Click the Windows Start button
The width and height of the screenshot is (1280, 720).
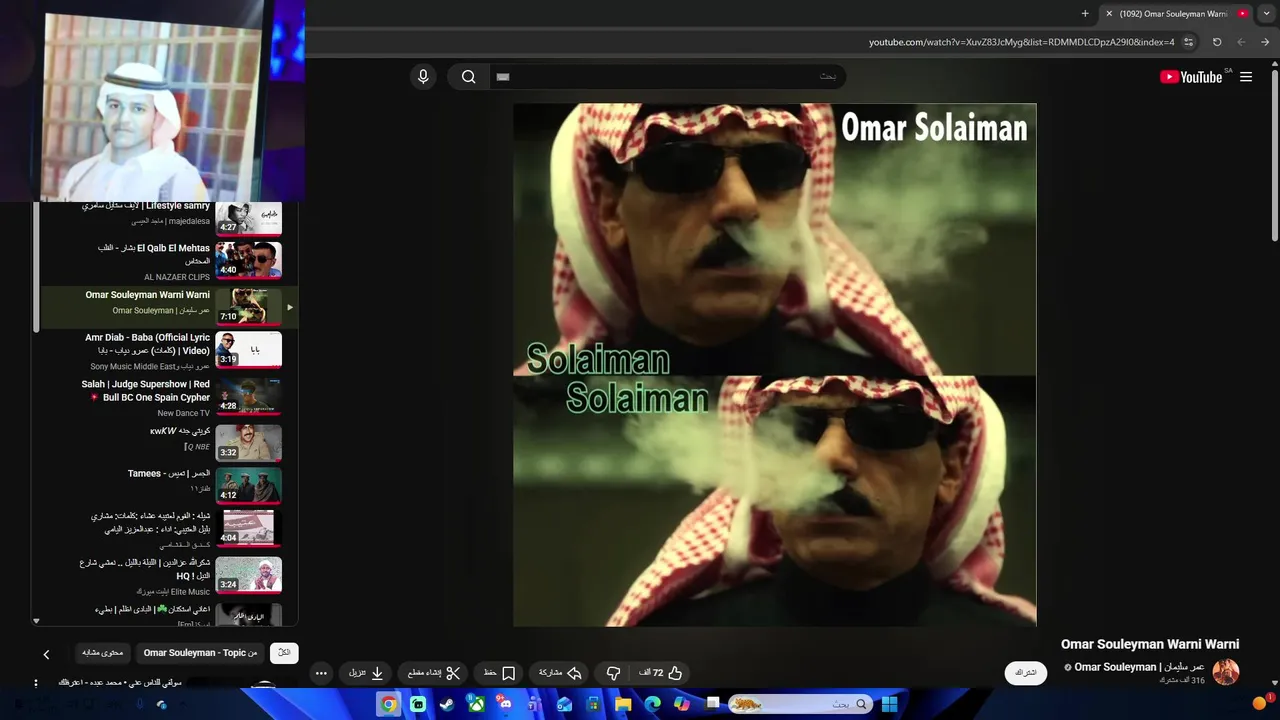pyautogui.click(x=889, y=704)
